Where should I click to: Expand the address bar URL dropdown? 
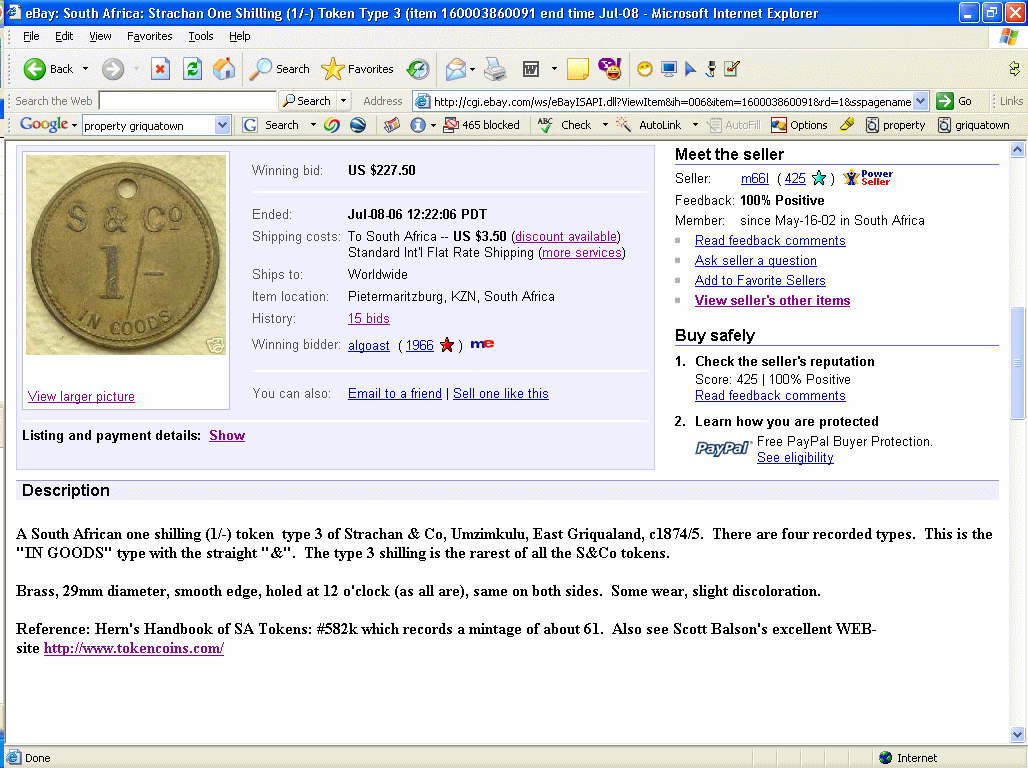point(920,101)
